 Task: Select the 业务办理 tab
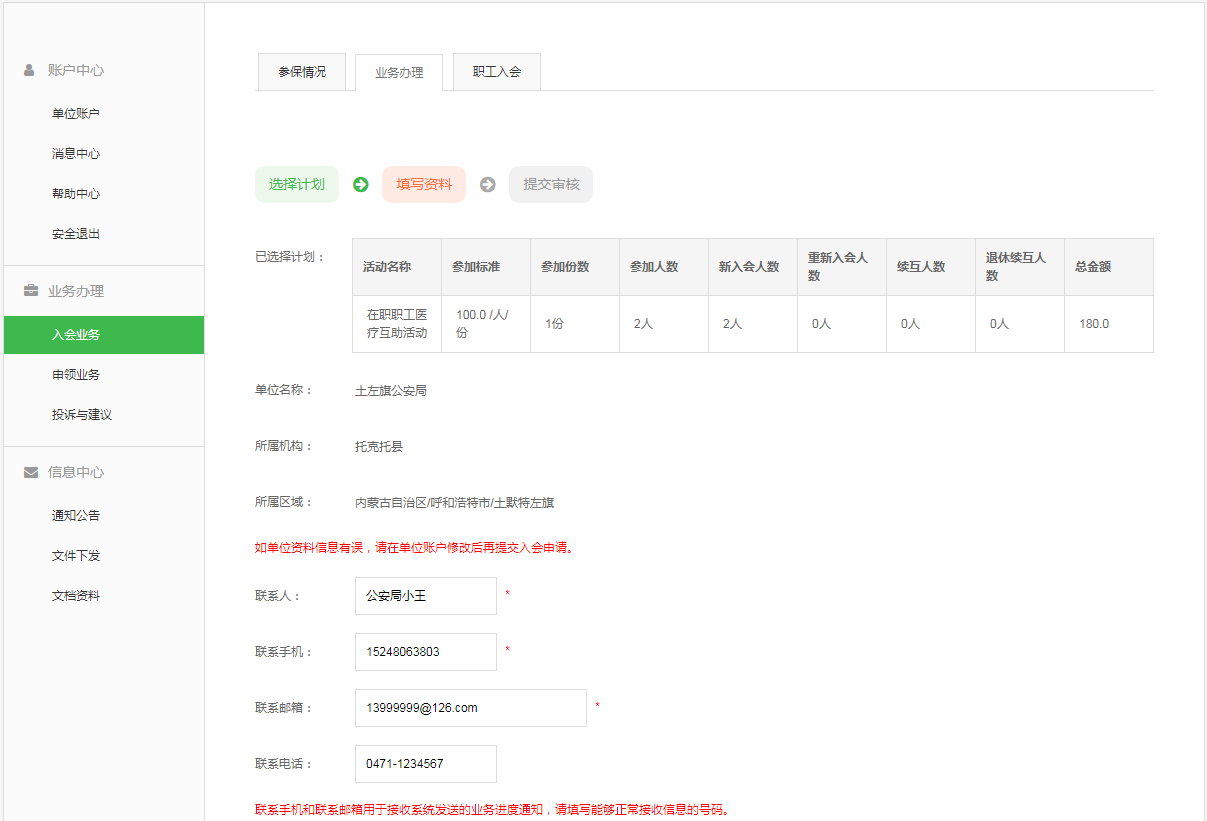(x=399, y=73)
